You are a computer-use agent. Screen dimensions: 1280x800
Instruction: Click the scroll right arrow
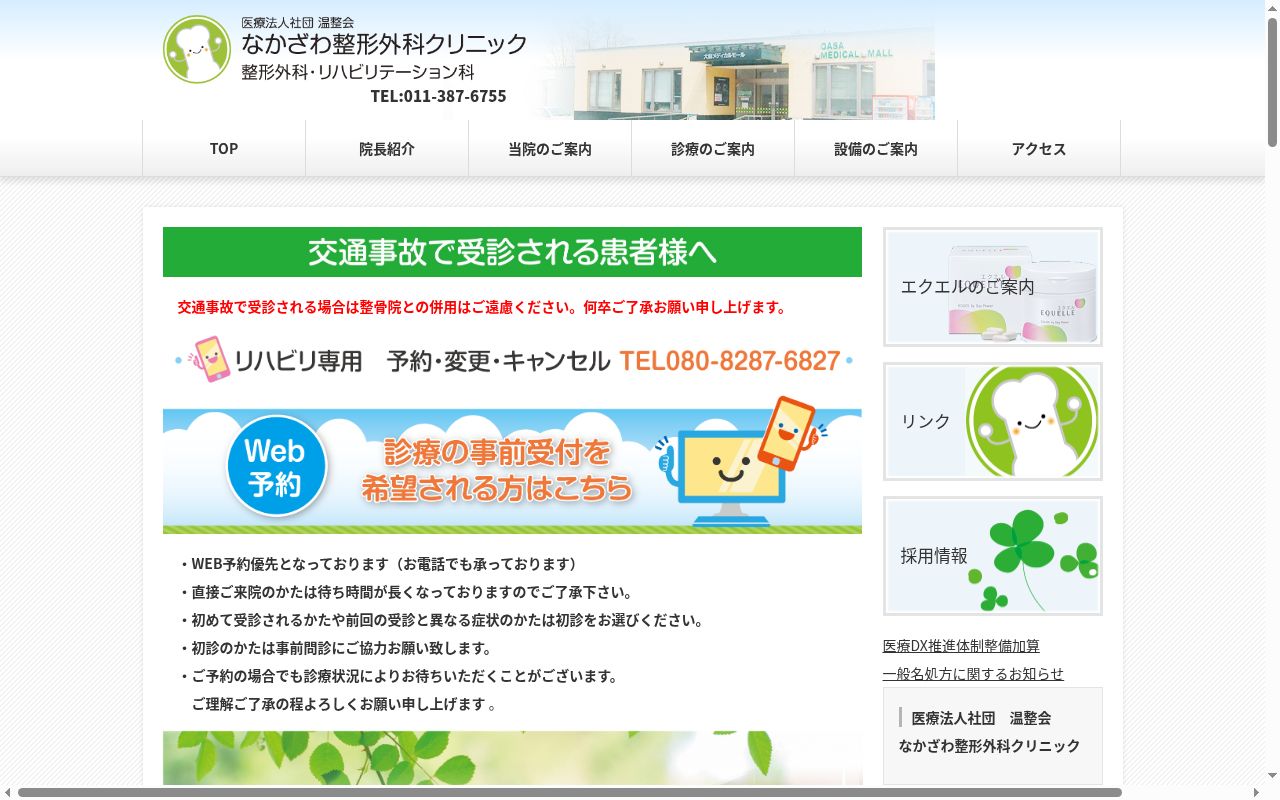(1256, 792)
